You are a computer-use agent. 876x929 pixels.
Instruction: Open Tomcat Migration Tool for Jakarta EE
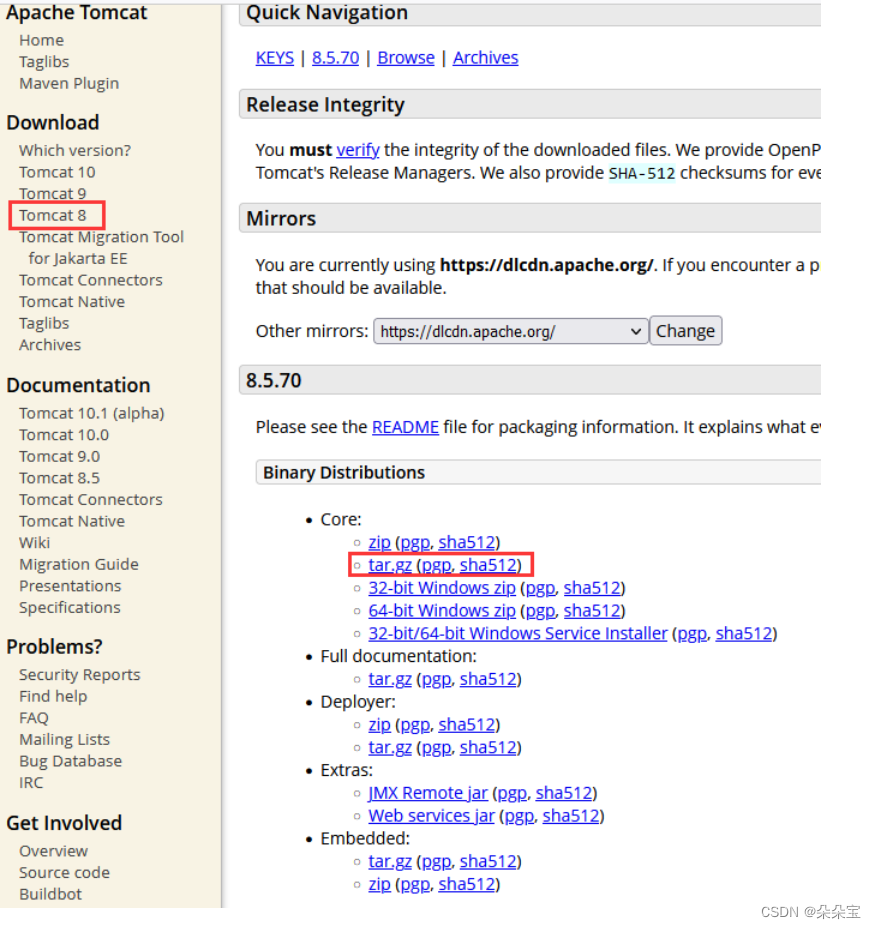pos(101,248)
